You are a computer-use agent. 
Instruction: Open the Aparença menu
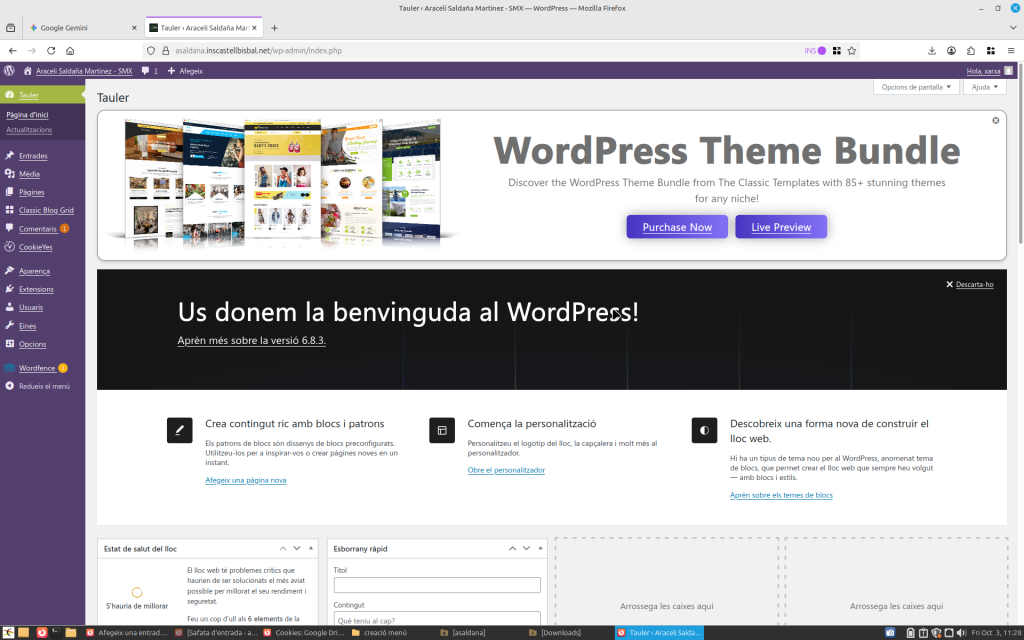point(34,271)
